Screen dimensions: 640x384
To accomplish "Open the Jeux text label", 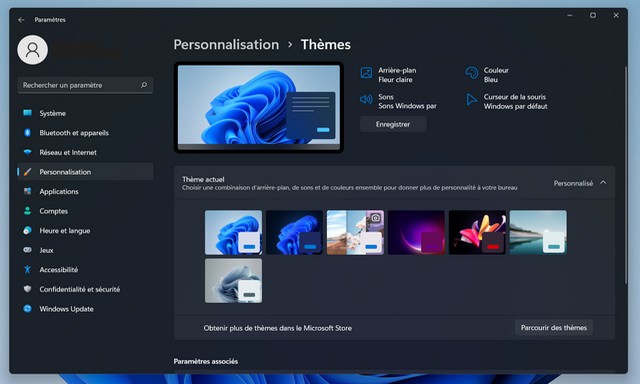I will 47,251.
